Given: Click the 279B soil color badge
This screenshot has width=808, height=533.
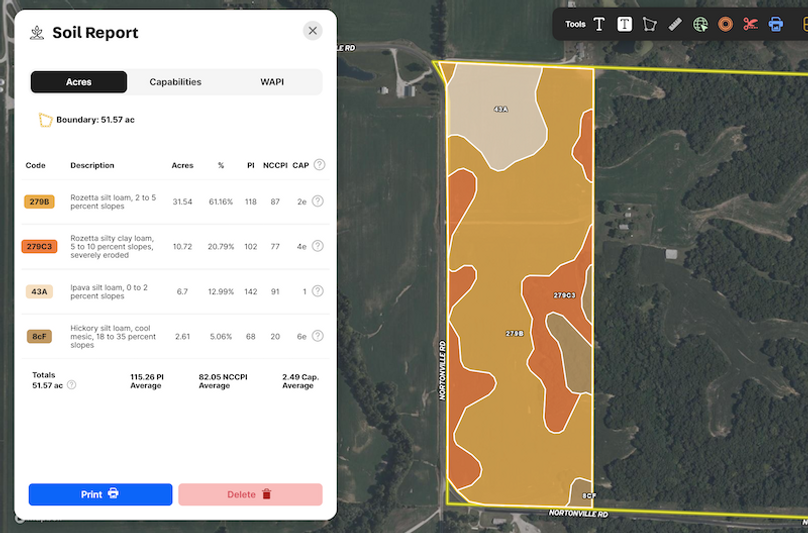Looking at the screenshot, I should (x=39, y=202).
